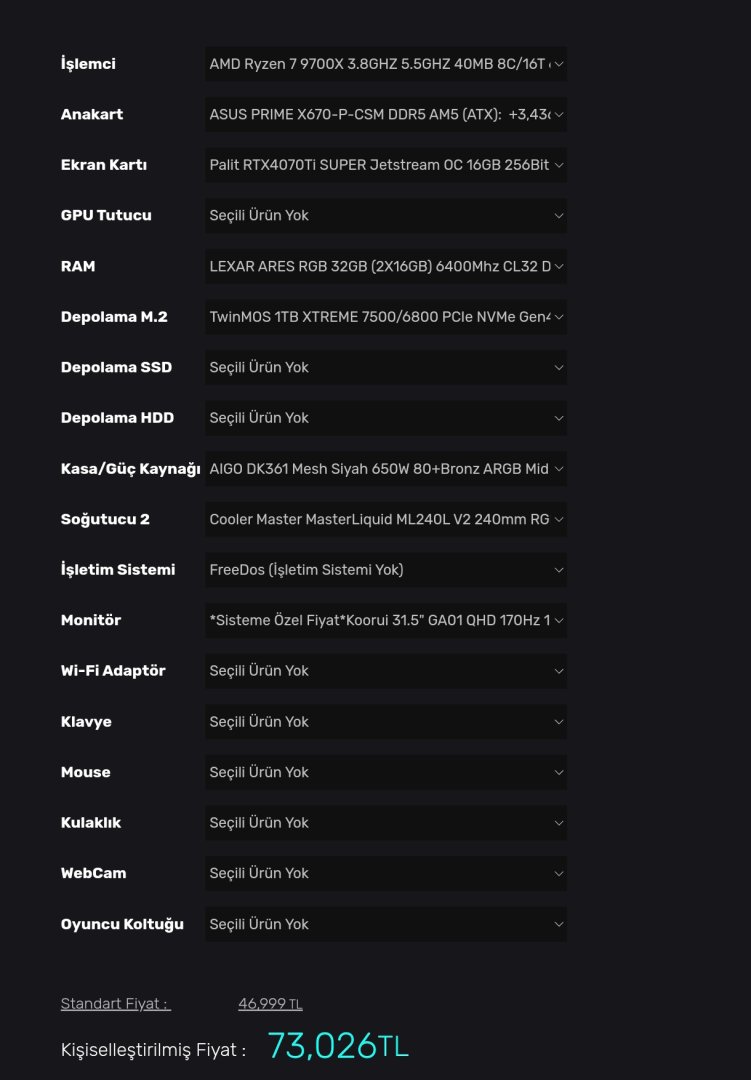This screenshot has width=751, height=1080.
Task: Click the Klavye dropdown chevron
Action: (558, 722)
